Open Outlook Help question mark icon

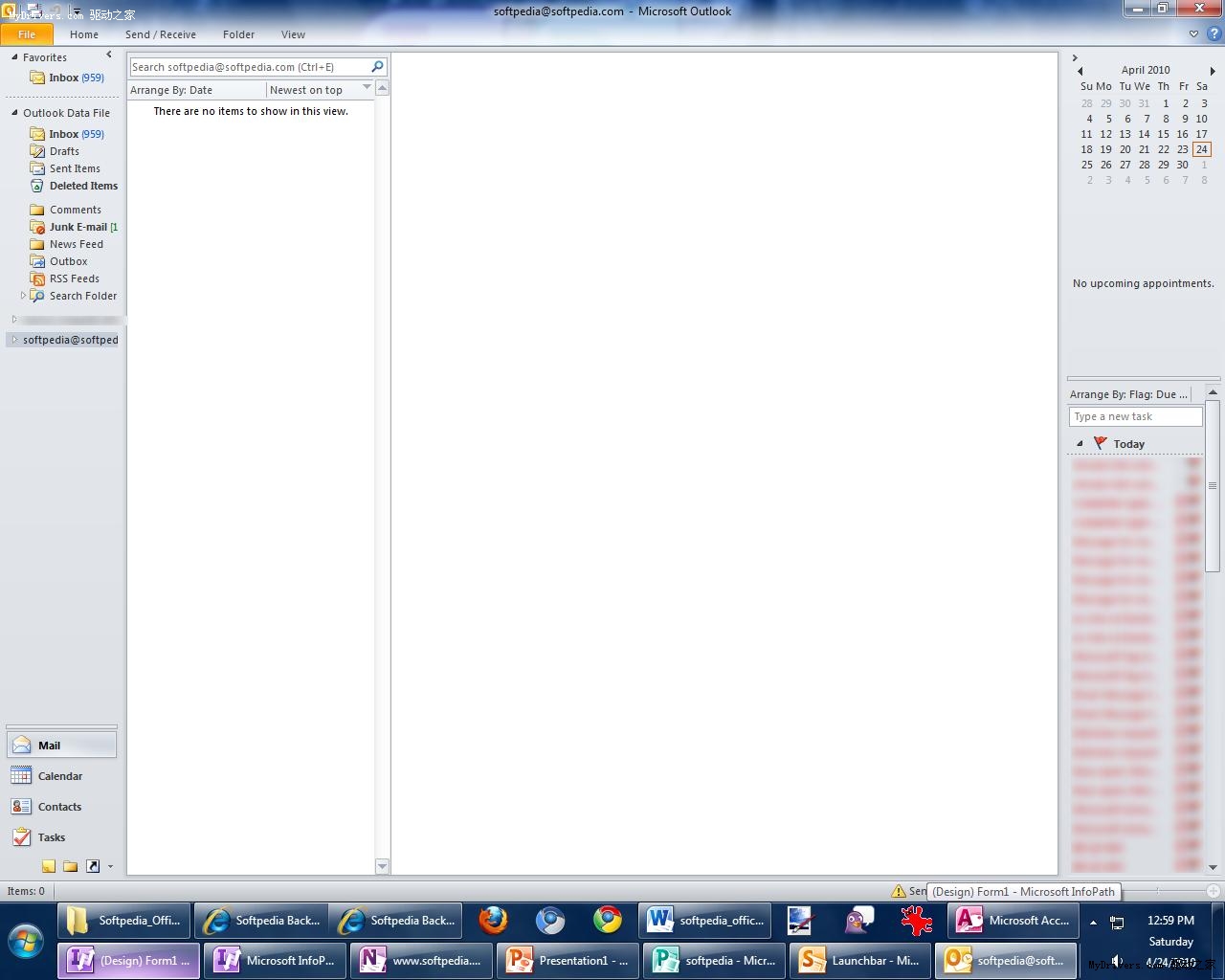[x=1214, y=33]
